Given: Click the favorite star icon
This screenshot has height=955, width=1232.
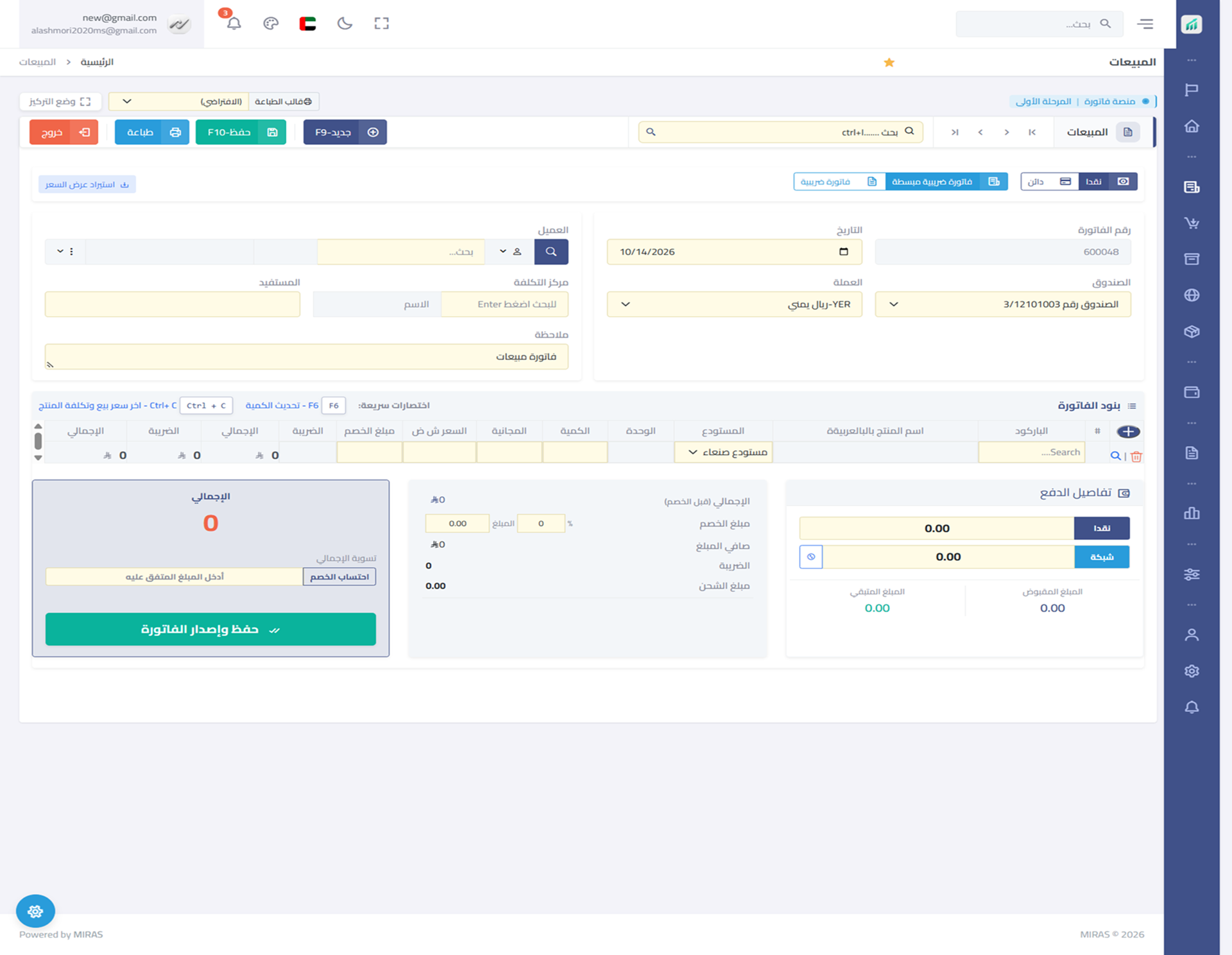Looking at the screenshot, I should (889, 62).
